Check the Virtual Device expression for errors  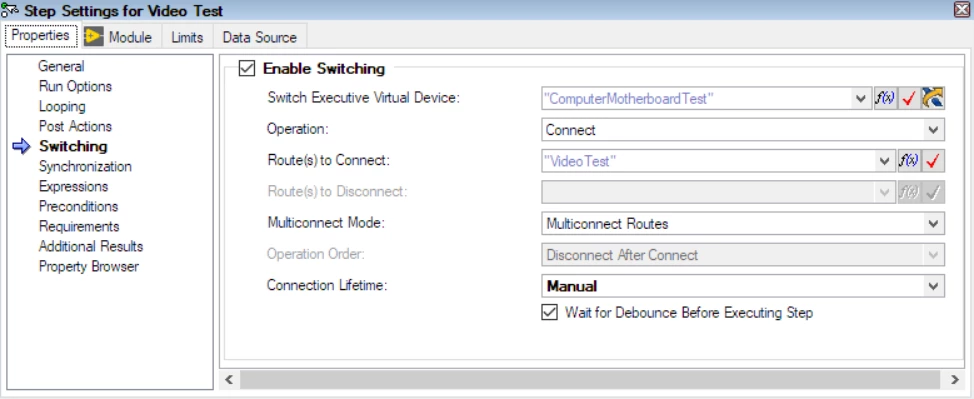coord(909,98)
